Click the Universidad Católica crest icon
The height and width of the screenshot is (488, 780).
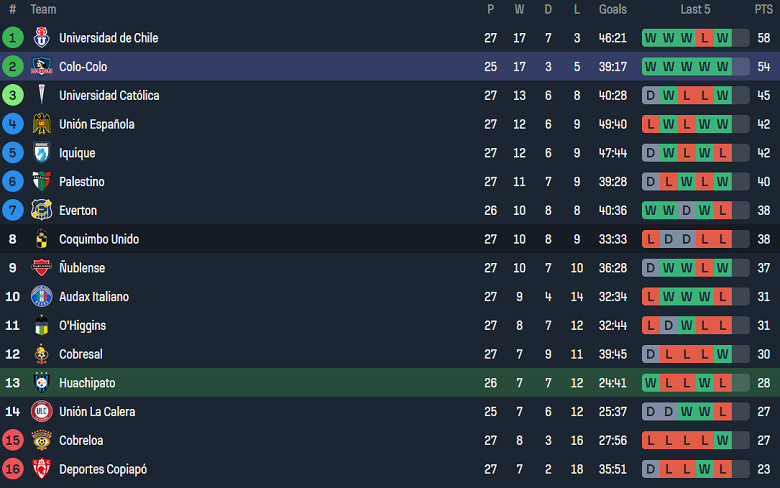(x=41, y=96)
